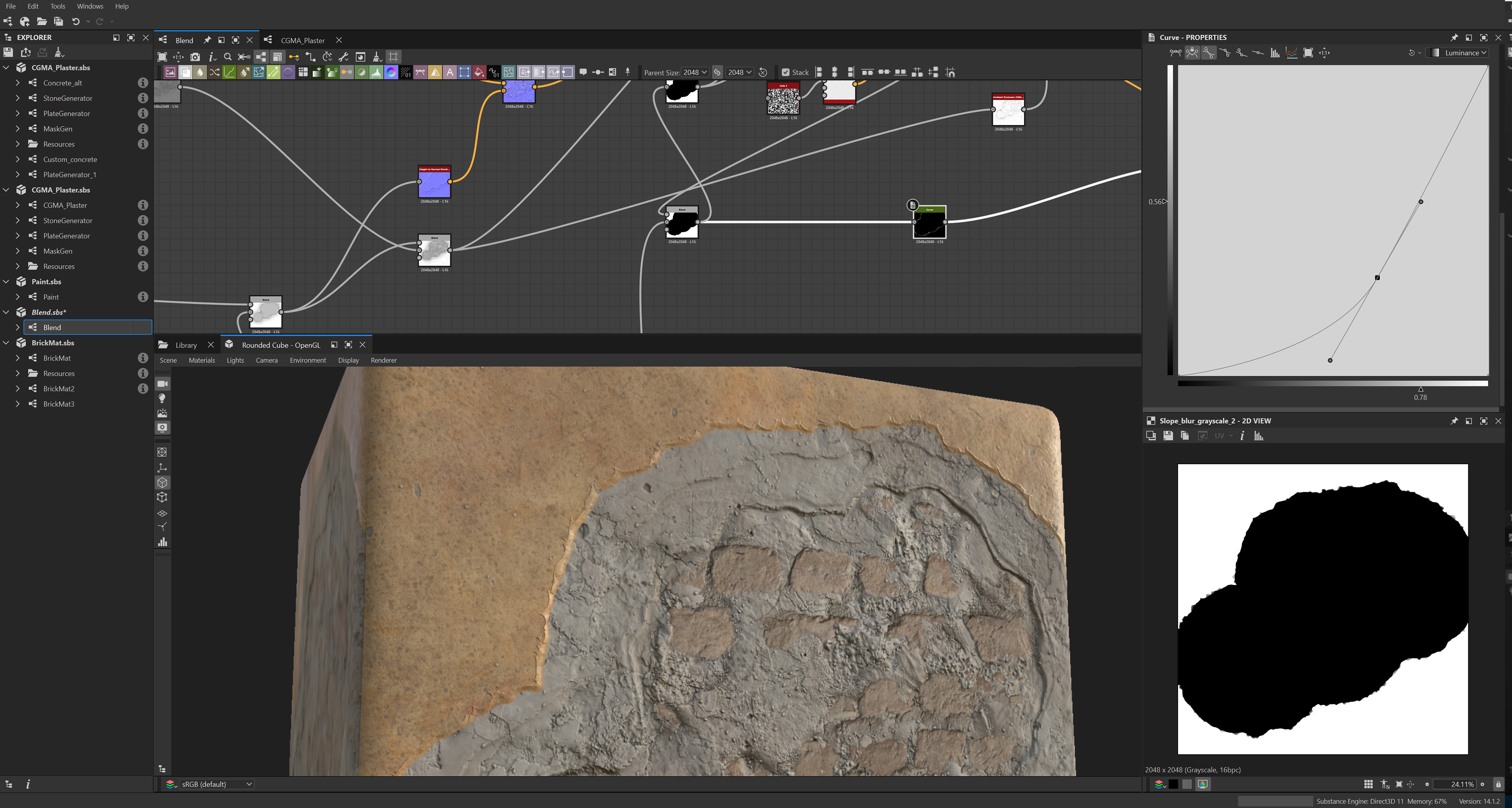Image resolution: width=1512 pixels, height=808 pixels.
Task: Open the Tools menu
Action: 57,6
